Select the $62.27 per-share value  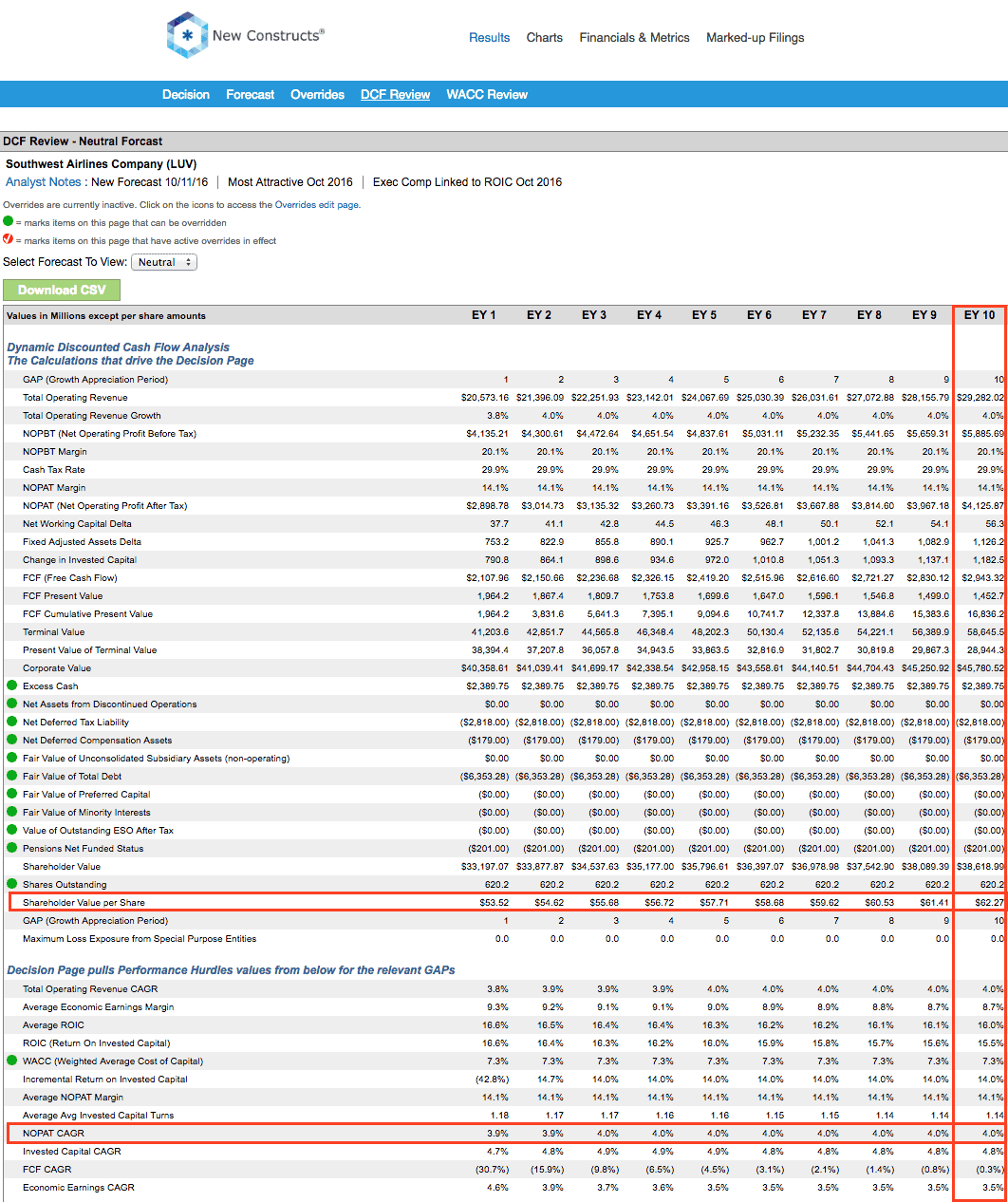(x=990, y=903)
